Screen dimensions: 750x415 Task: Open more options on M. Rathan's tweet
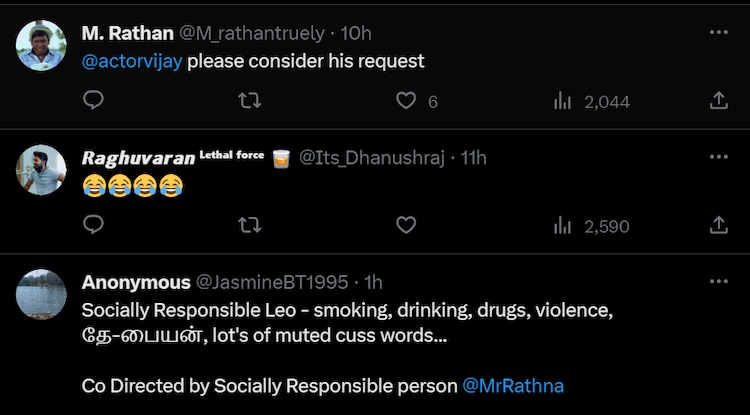click(x=718, y=33)
